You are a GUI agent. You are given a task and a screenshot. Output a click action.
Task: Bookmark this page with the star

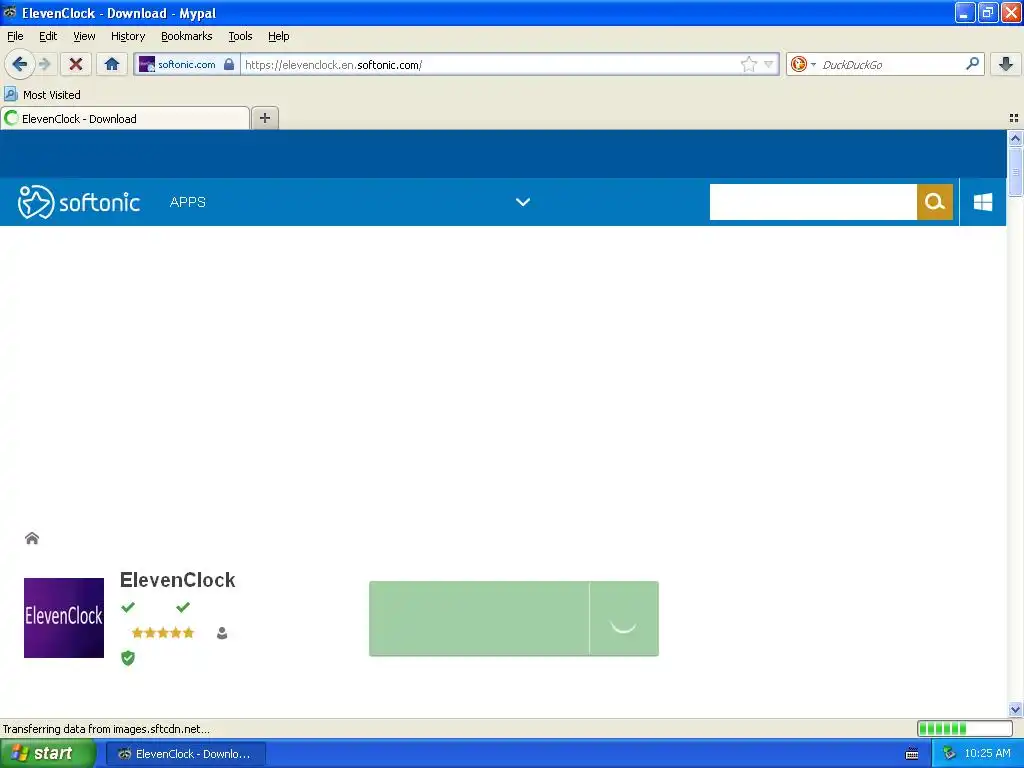click(748, 64)
